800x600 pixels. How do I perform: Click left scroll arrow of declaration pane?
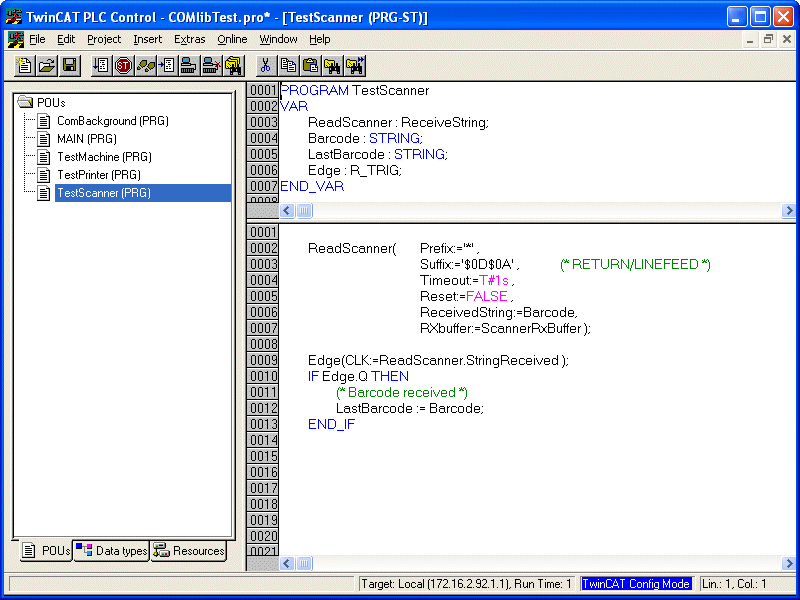(x=287, y=210)
